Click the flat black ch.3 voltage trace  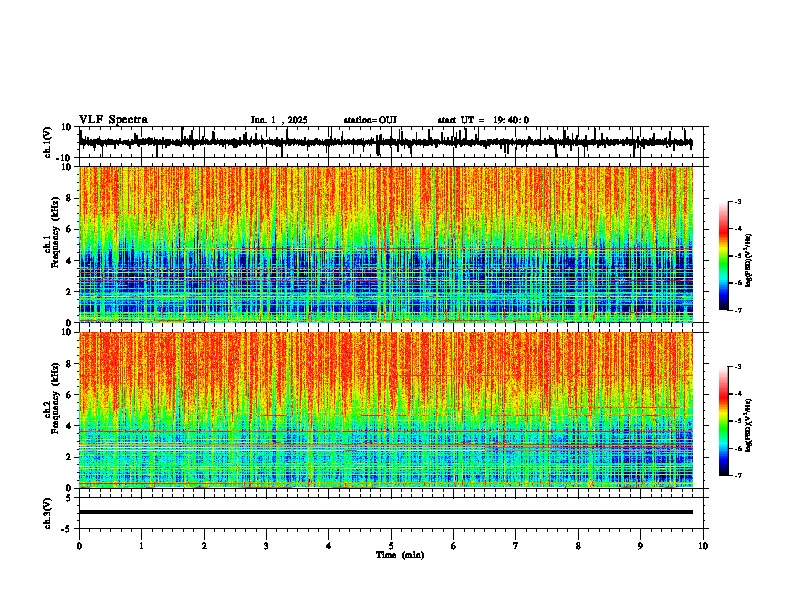[x=386, y=512]
